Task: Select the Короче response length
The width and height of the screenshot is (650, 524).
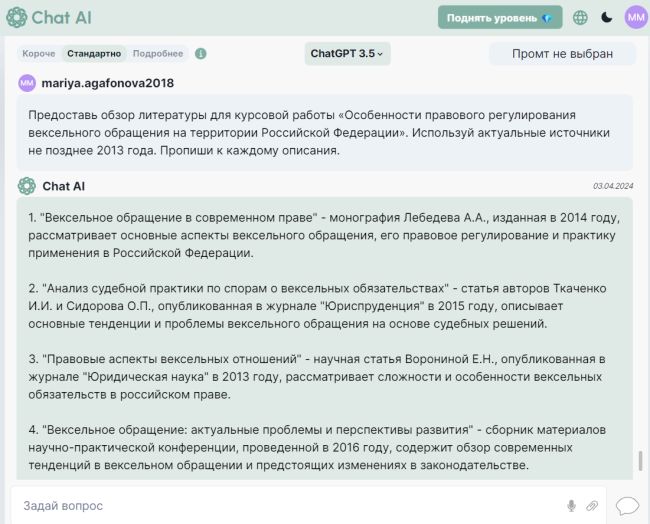Action: click(39, 54)
